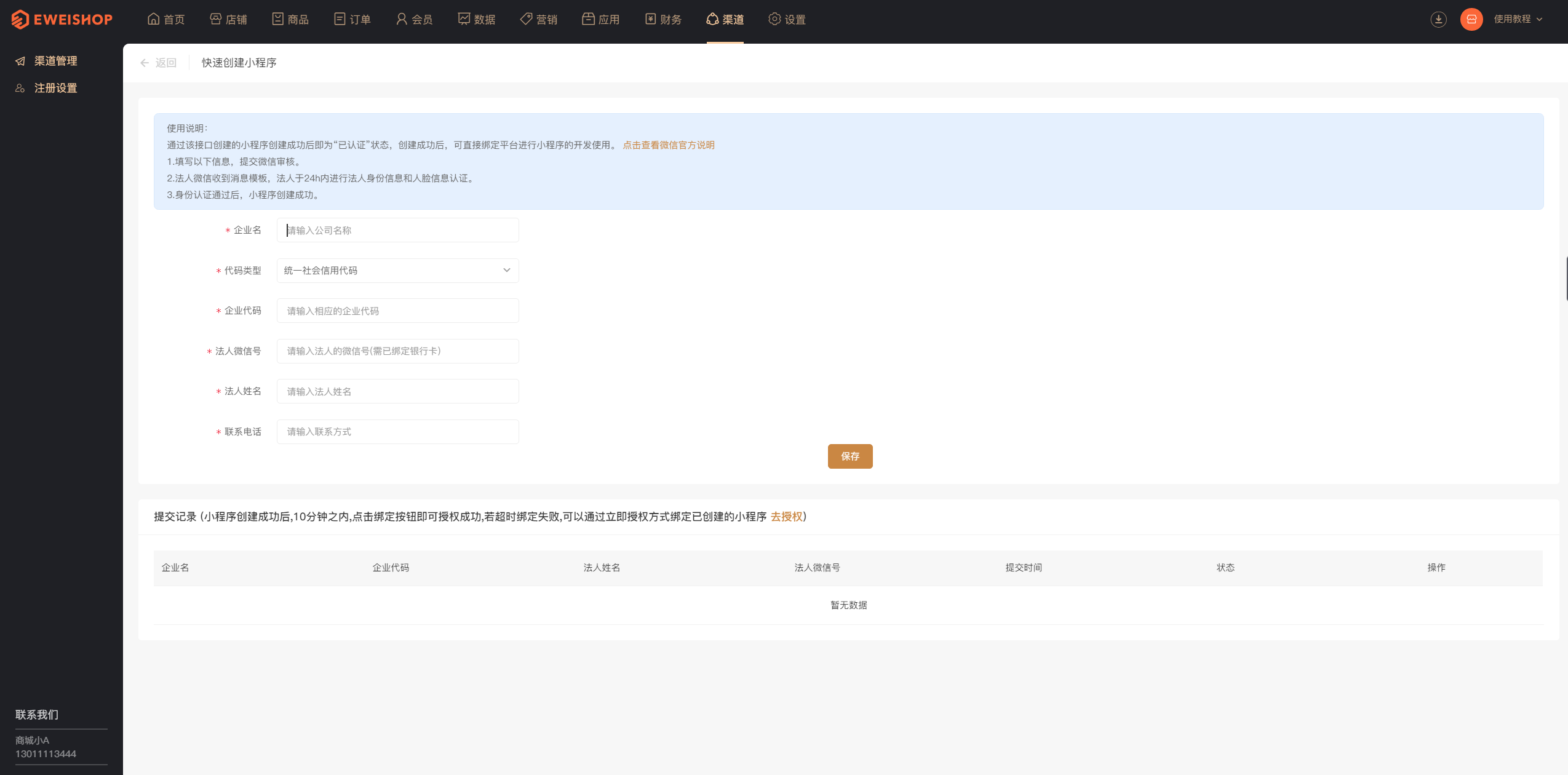1568x775 pixels.
Task: Open 商品 menu
Action: point(290,19)
